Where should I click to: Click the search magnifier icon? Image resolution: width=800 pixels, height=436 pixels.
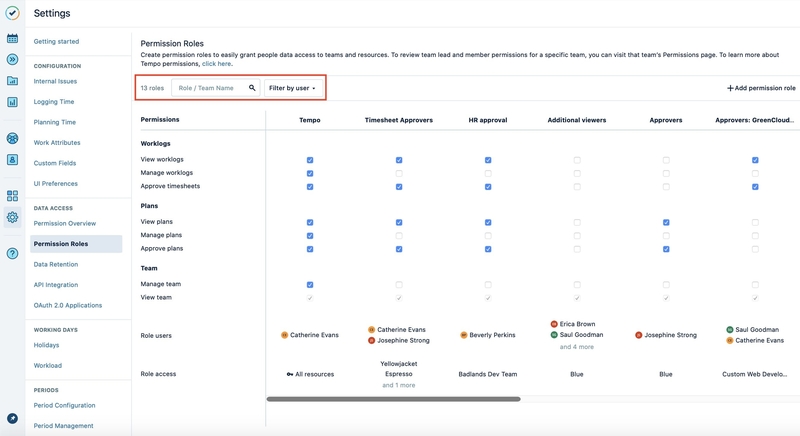[x=252, y=88]
